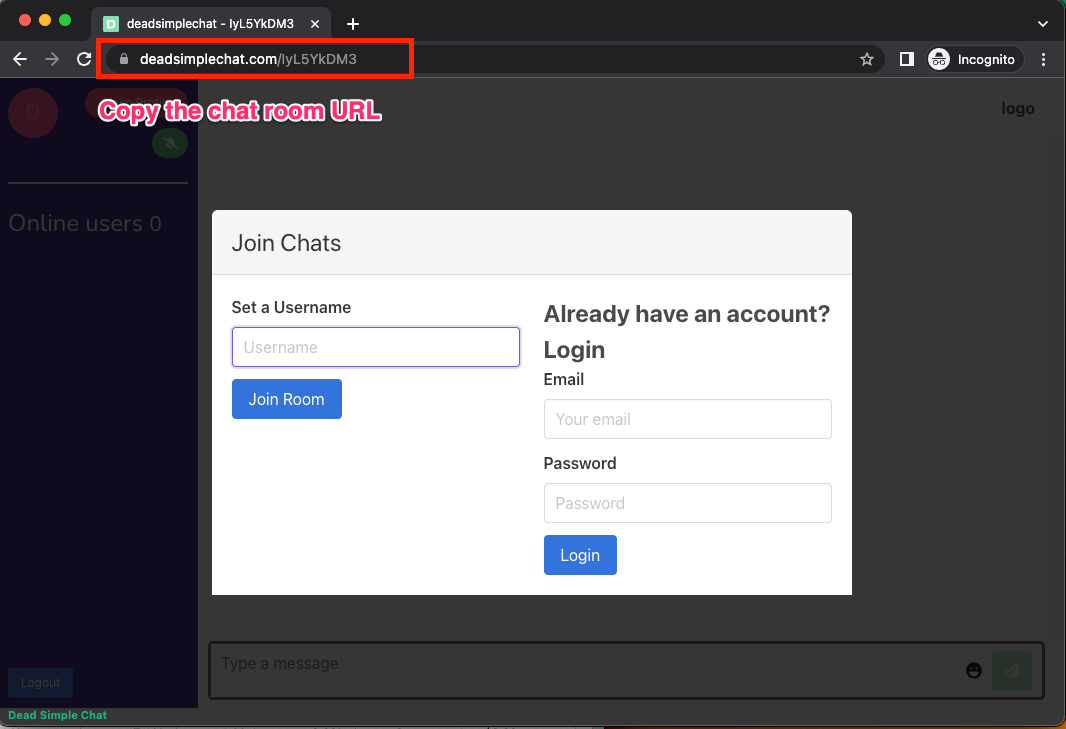Bookmark the page using the star icon
Screen dimensions: 1066x729
(866, 59)
